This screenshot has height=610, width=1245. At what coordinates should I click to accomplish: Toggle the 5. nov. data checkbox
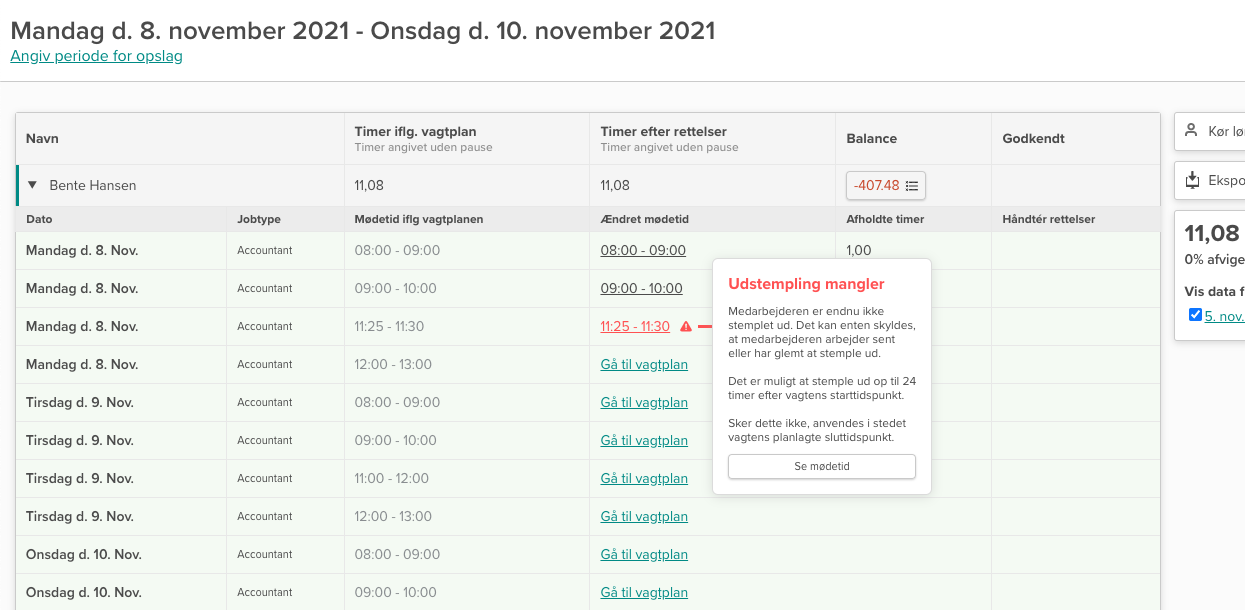click(1195, 315)
